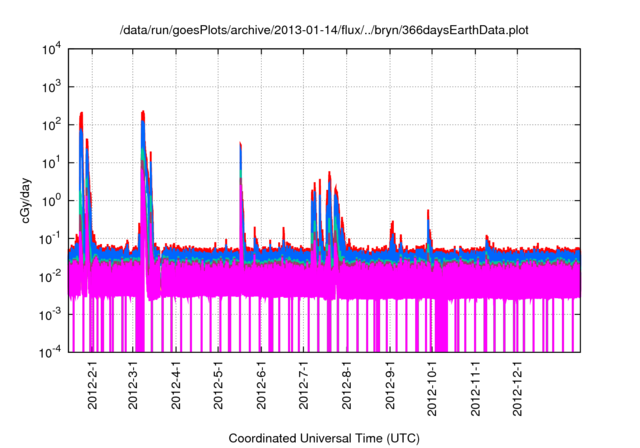Click the Coordinated Universal Time axis label
Image resolution: width=640 pixels, height=448 pixels.
click(323, 438)
